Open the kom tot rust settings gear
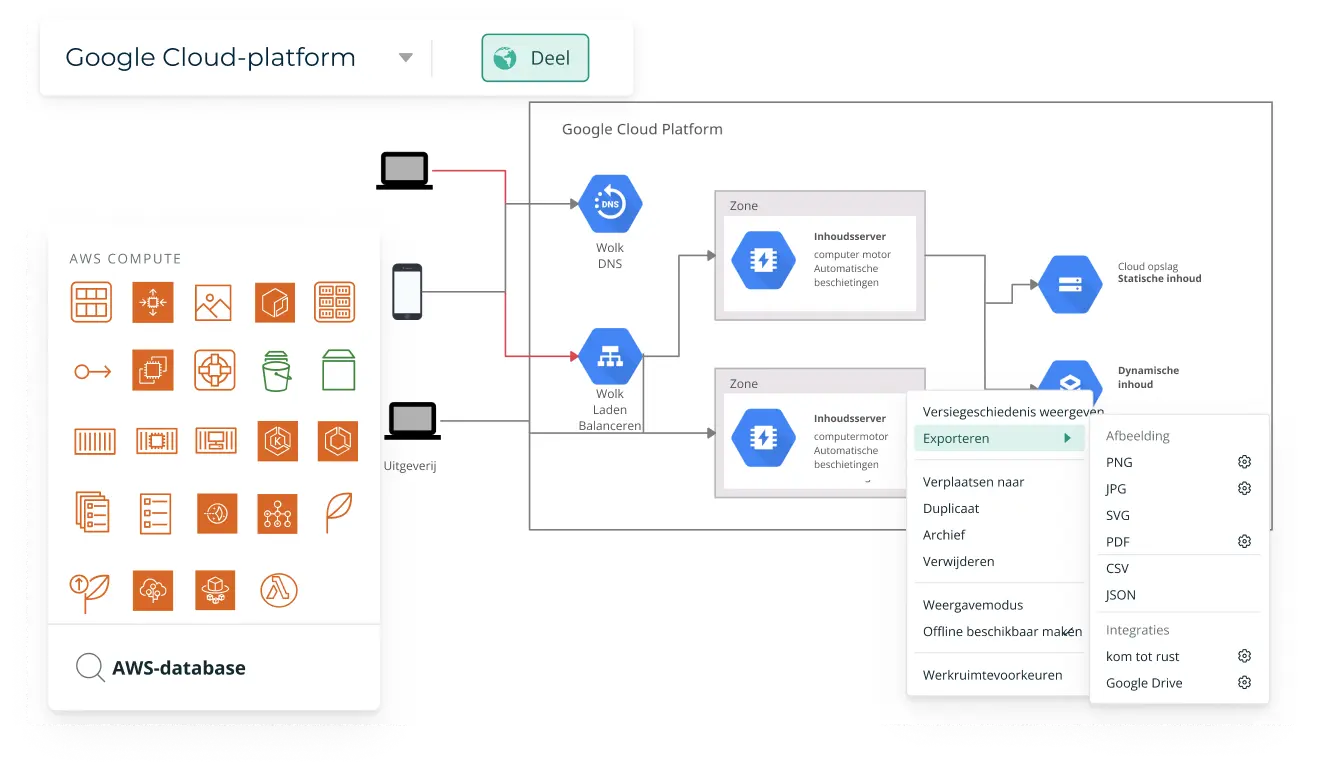Screen dimensions: 1318x774 1245,656
